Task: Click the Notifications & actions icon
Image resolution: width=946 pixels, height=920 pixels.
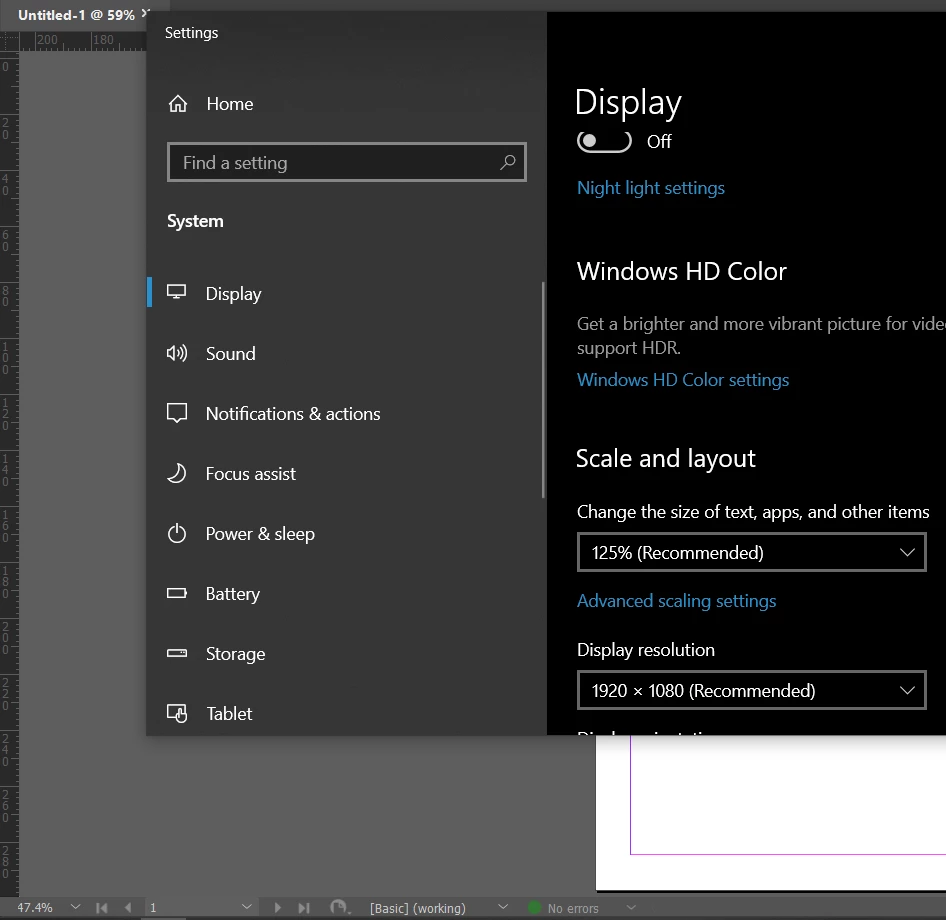Action: [x=177, y=413]
